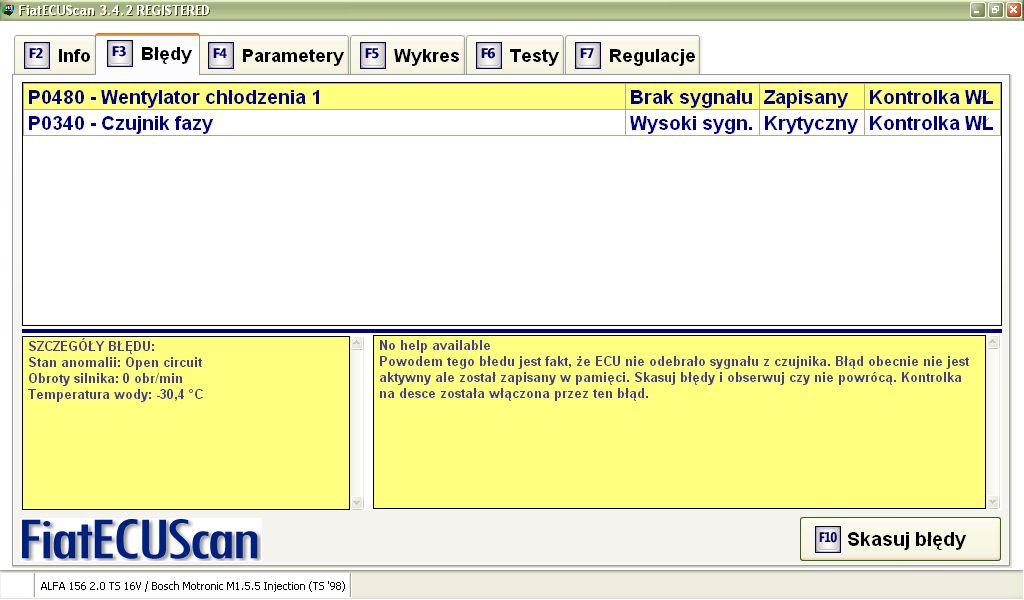Open the Regulacje tab
Screen dimensions: 1024x600
coord(632,55)
